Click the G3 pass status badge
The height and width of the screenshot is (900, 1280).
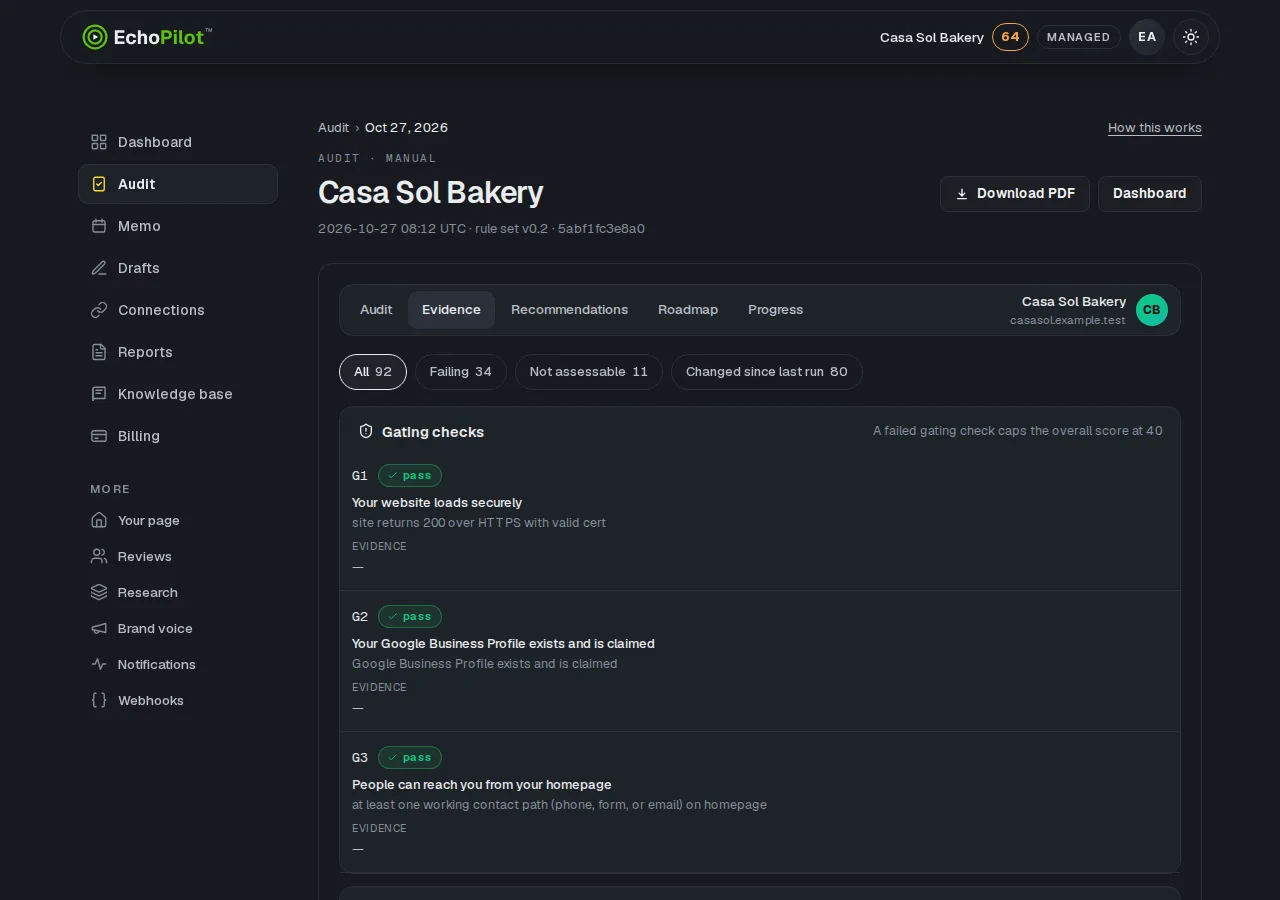point(410,758)
